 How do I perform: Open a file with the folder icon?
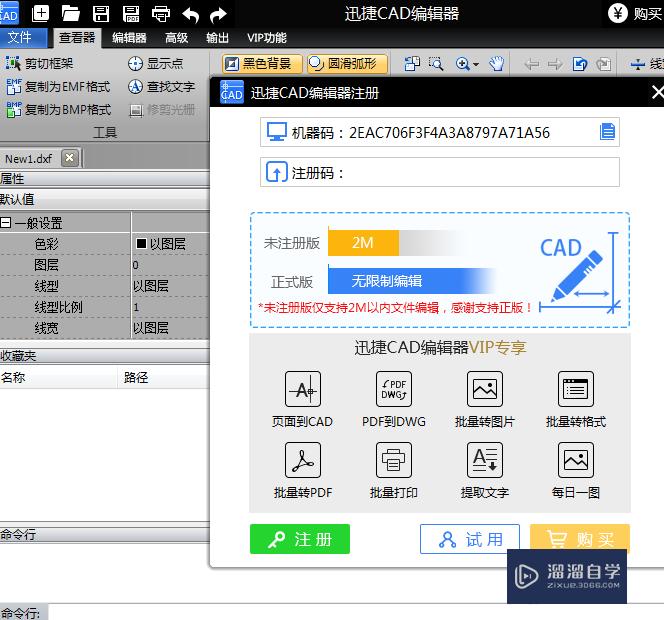click(x=70, y=14)
